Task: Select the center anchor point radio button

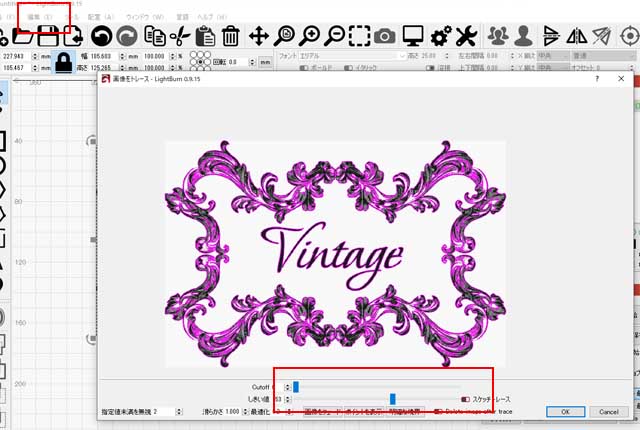Action: point(200,62)
